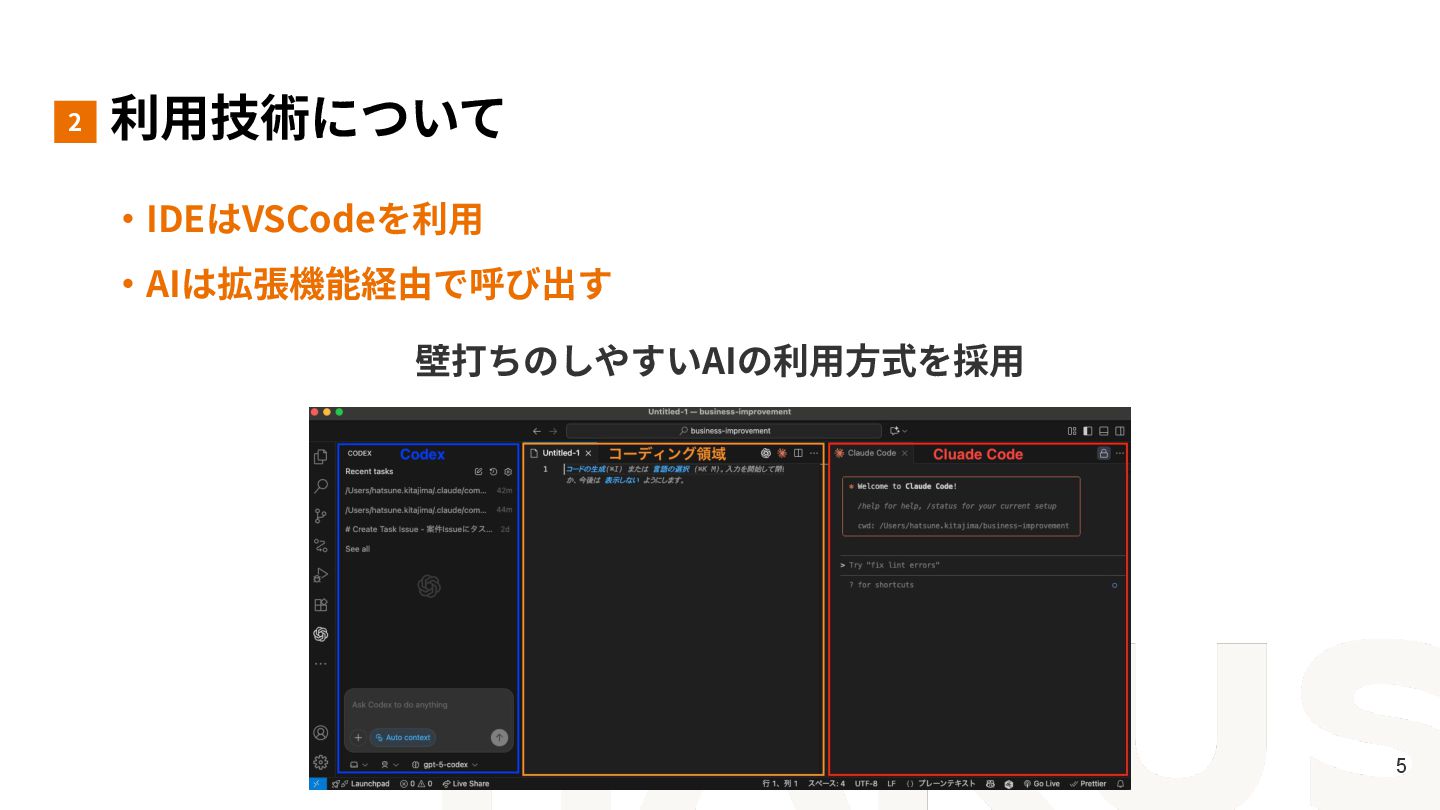Click the Copilot icon in the status bar
Image resolution: width=1440 pixels, height=810 pixels.
[x=990, y=783]
